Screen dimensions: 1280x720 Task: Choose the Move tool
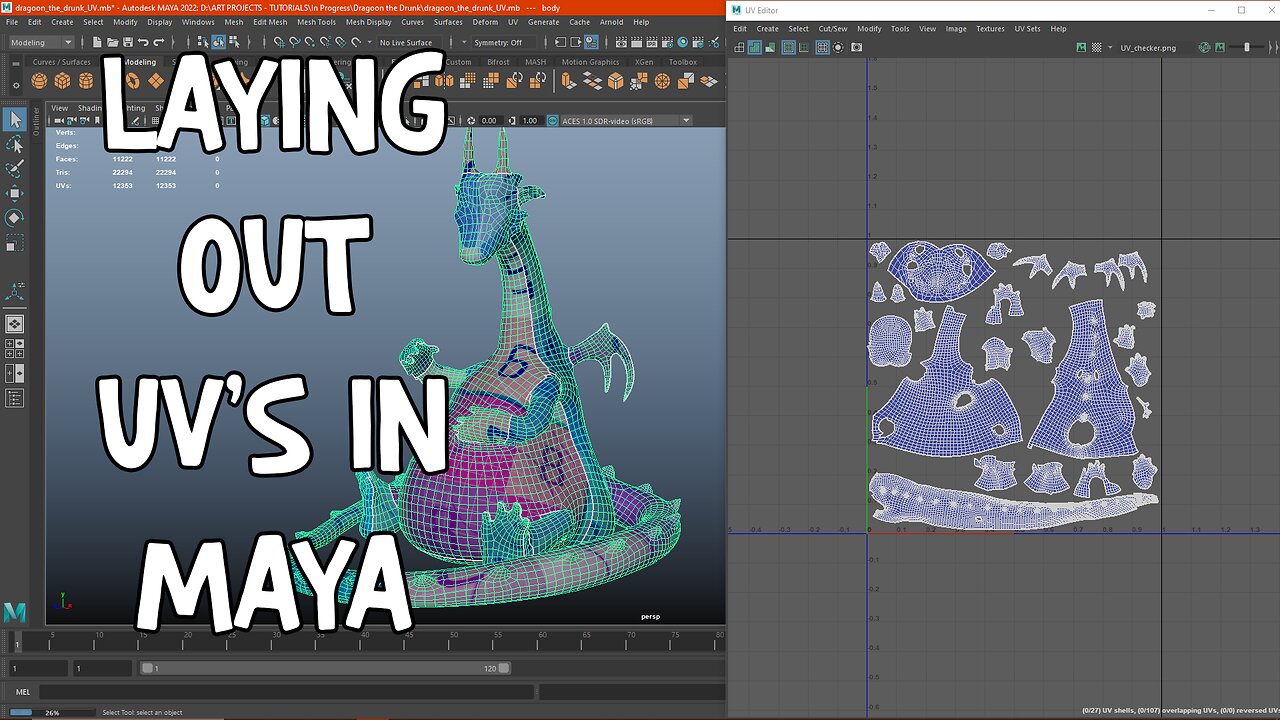click(14, 193)
